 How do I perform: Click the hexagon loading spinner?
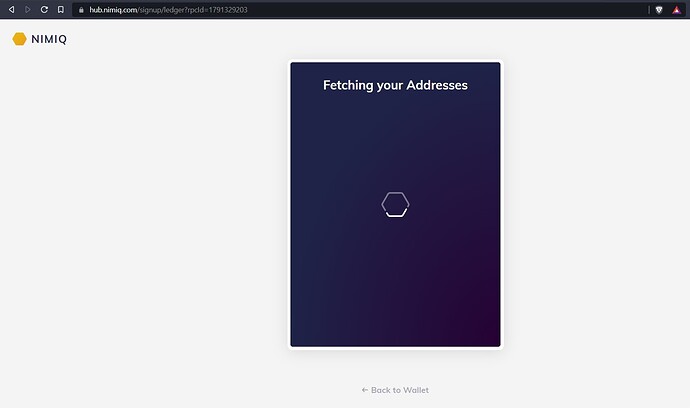pos(395,204)
